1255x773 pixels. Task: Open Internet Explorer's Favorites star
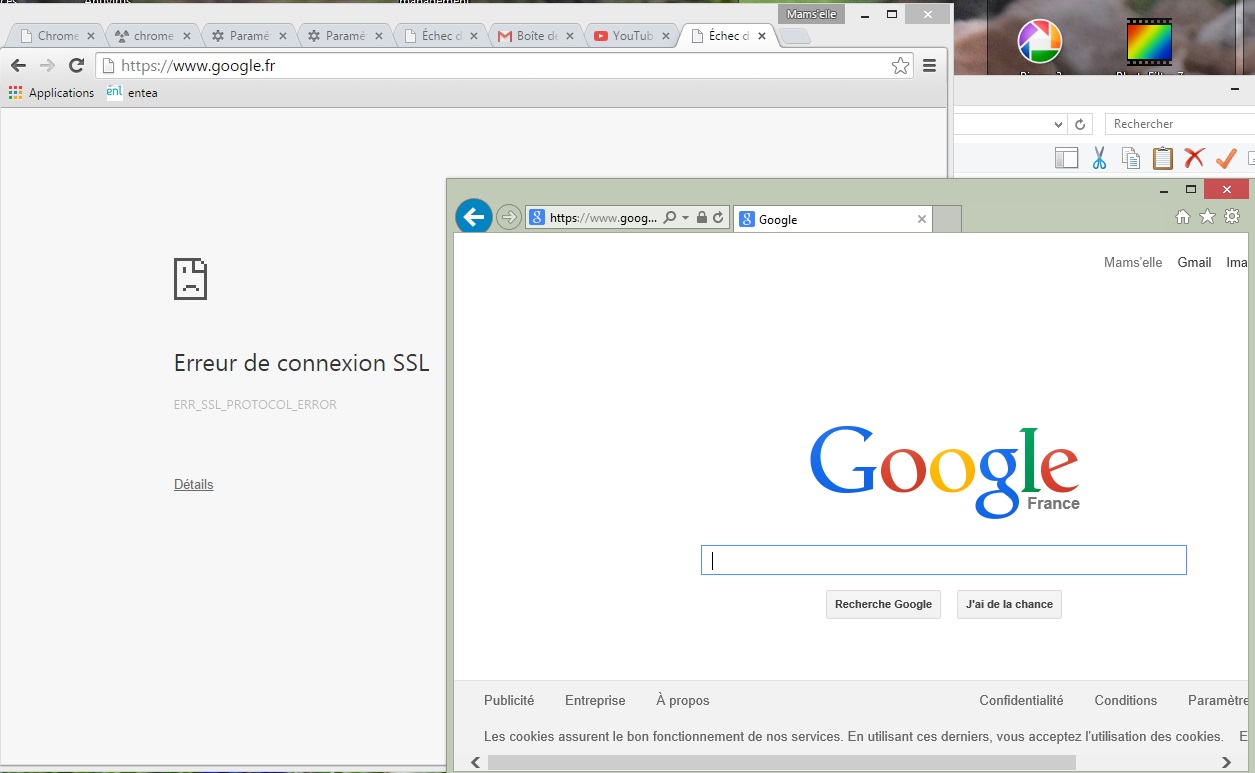click(1207, 216)
